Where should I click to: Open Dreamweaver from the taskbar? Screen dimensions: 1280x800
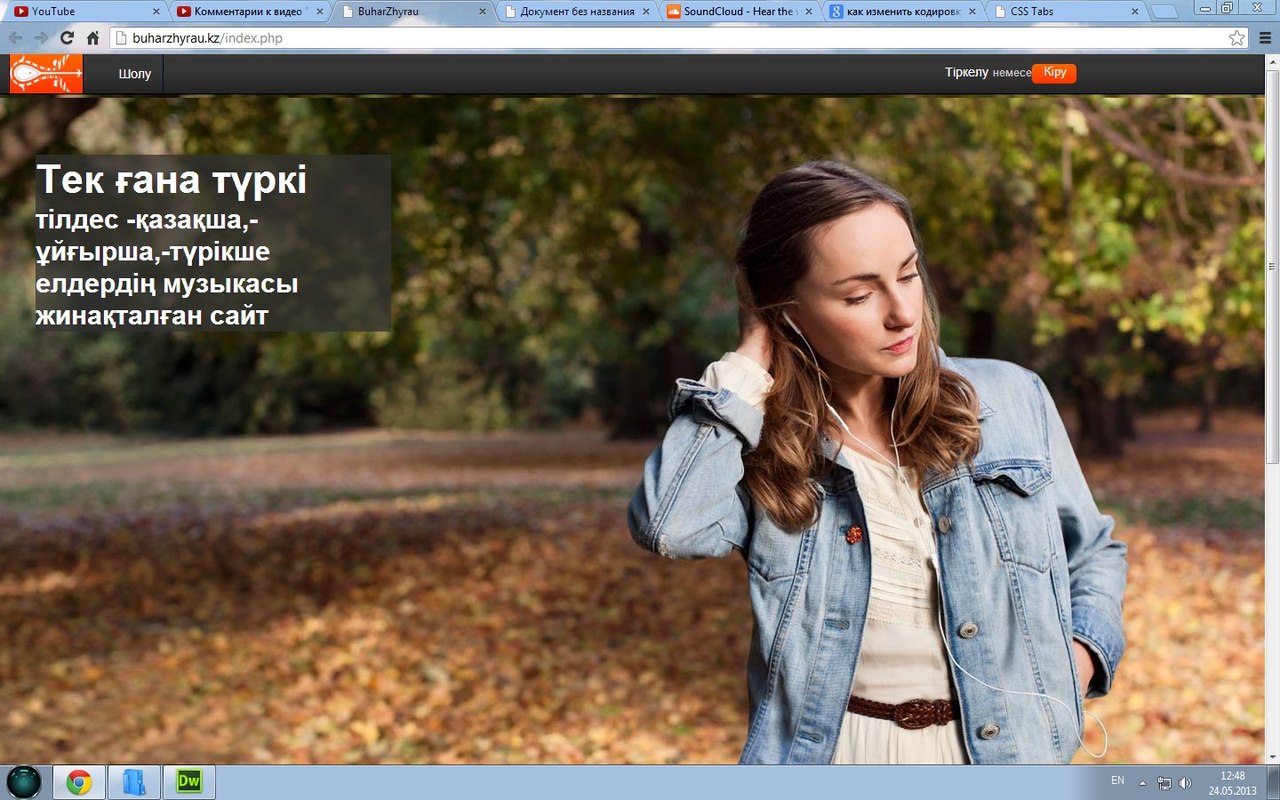coord(189,781)
